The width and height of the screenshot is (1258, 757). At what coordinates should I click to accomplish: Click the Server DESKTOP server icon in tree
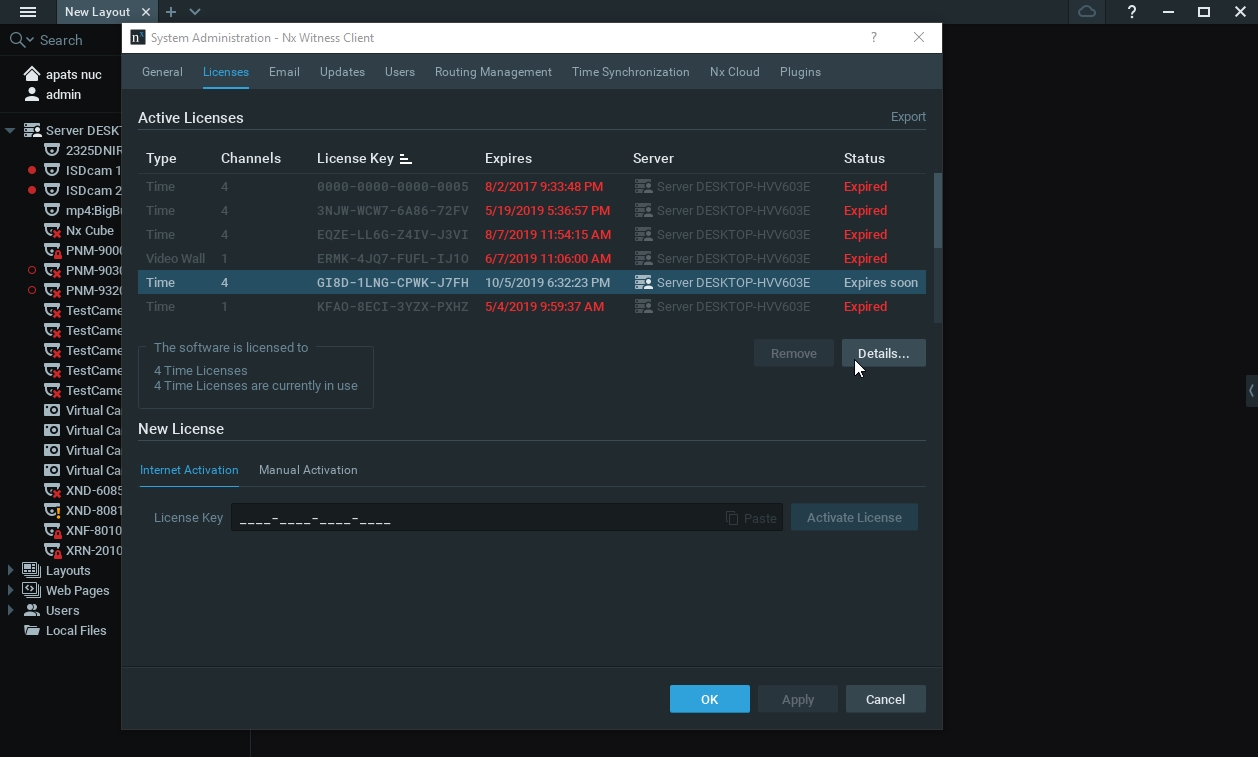32,130
